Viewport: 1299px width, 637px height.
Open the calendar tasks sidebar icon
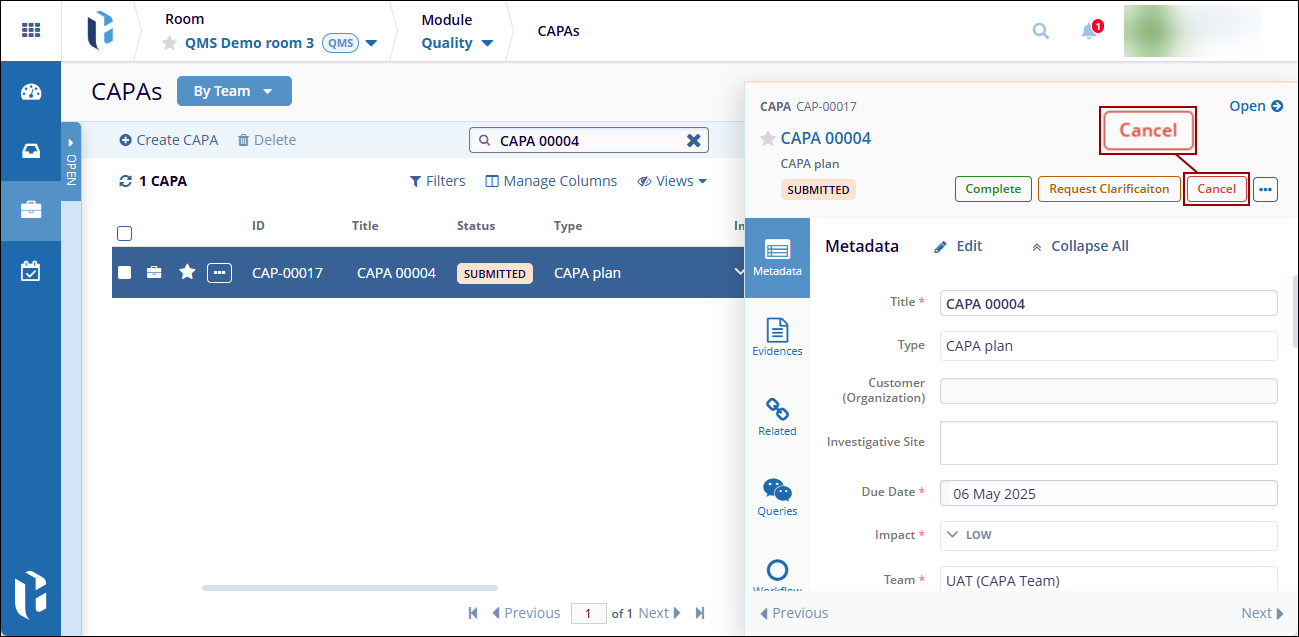[x=31, y=270]
